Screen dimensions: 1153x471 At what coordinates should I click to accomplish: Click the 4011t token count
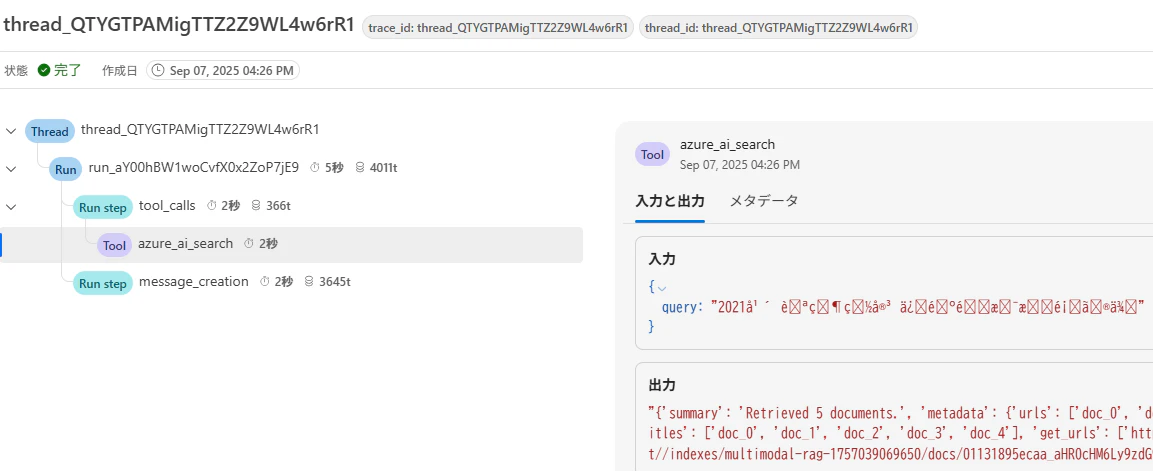[384, 168]
